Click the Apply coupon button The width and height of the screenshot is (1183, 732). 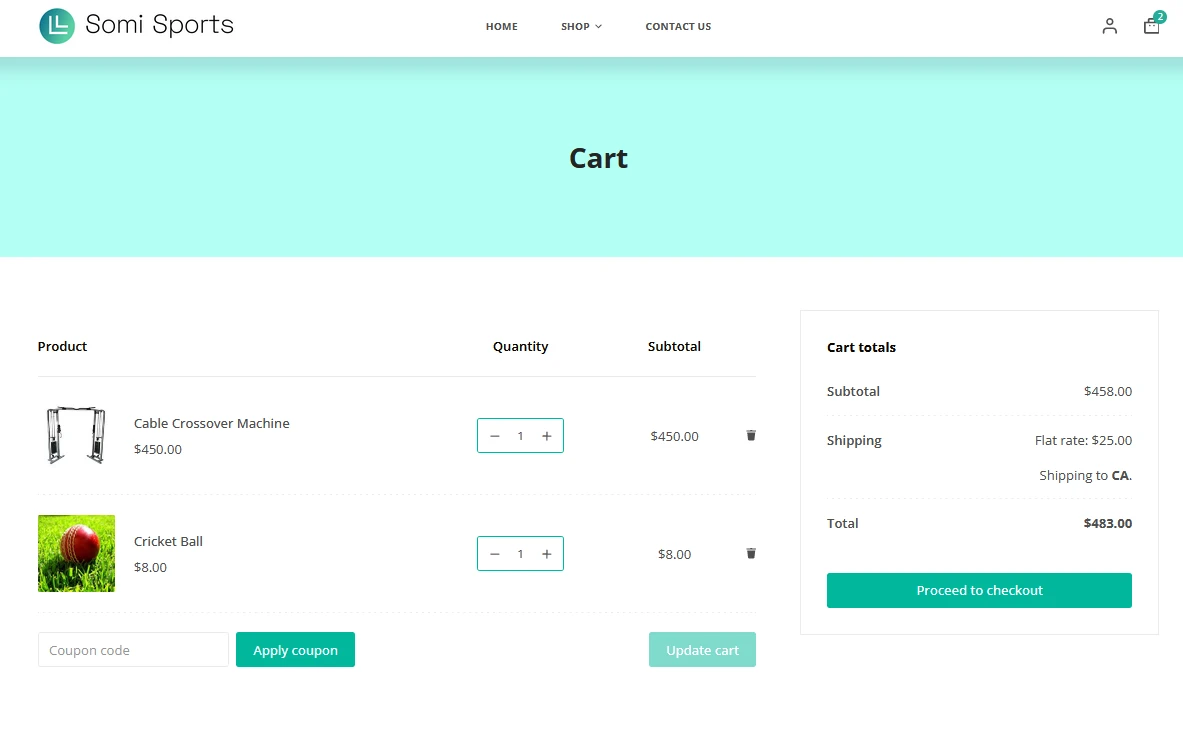[x=295, y=650]
